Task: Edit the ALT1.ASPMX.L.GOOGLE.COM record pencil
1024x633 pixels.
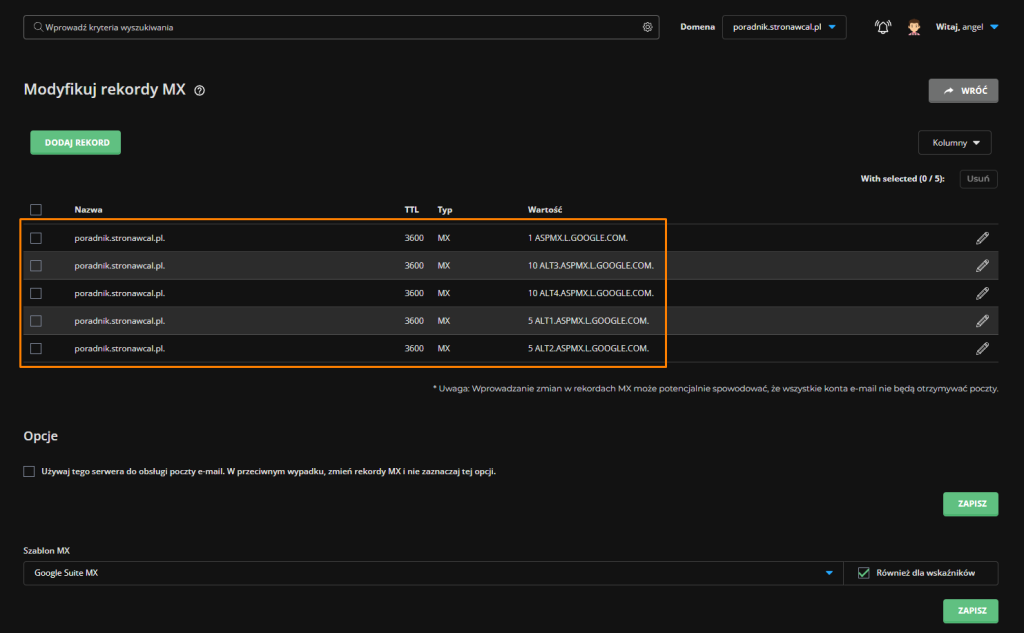Action: tap(982, 321)
